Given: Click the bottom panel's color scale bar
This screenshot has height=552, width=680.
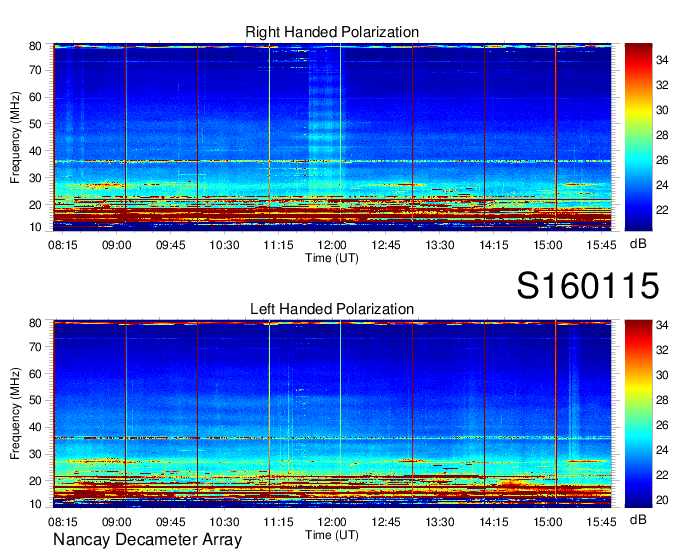Looking at the screenshot, I should 638,414.
